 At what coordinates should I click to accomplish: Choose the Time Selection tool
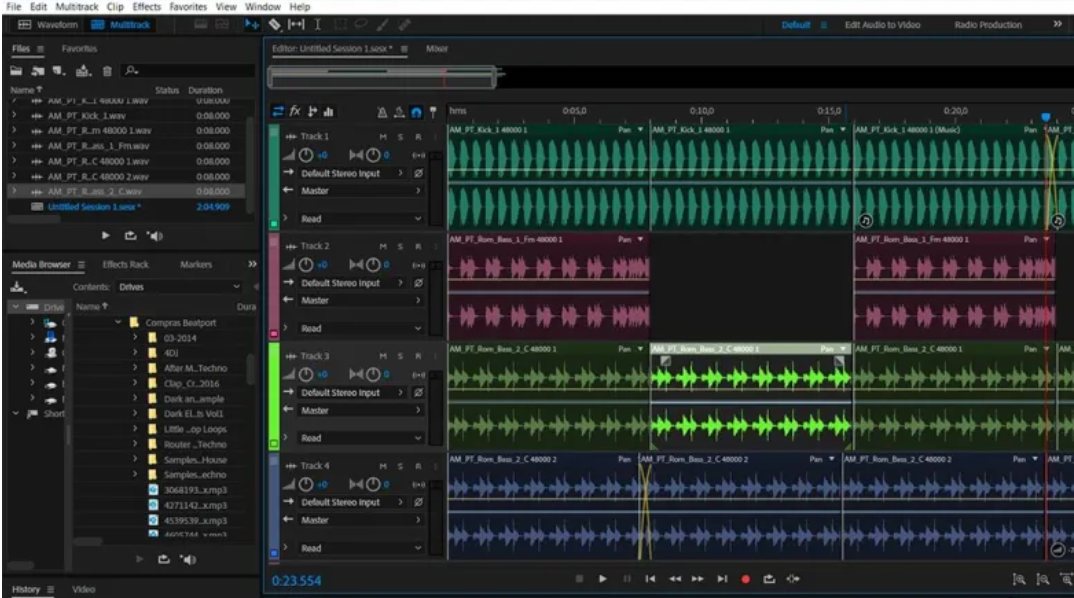[318, 24]
